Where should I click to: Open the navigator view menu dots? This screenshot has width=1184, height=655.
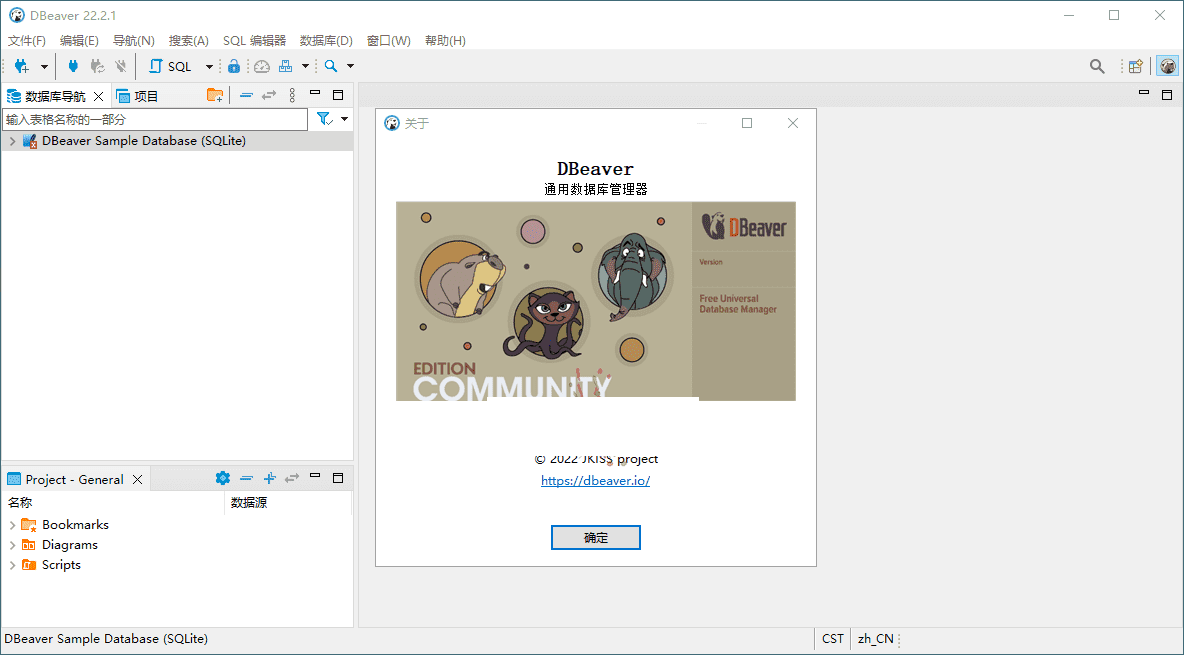(x=292, y=95)
